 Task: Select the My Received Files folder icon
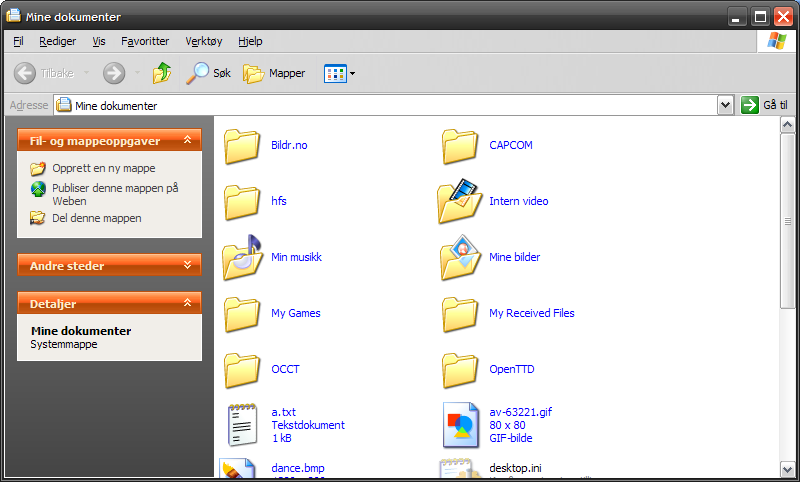click(460, 315)
